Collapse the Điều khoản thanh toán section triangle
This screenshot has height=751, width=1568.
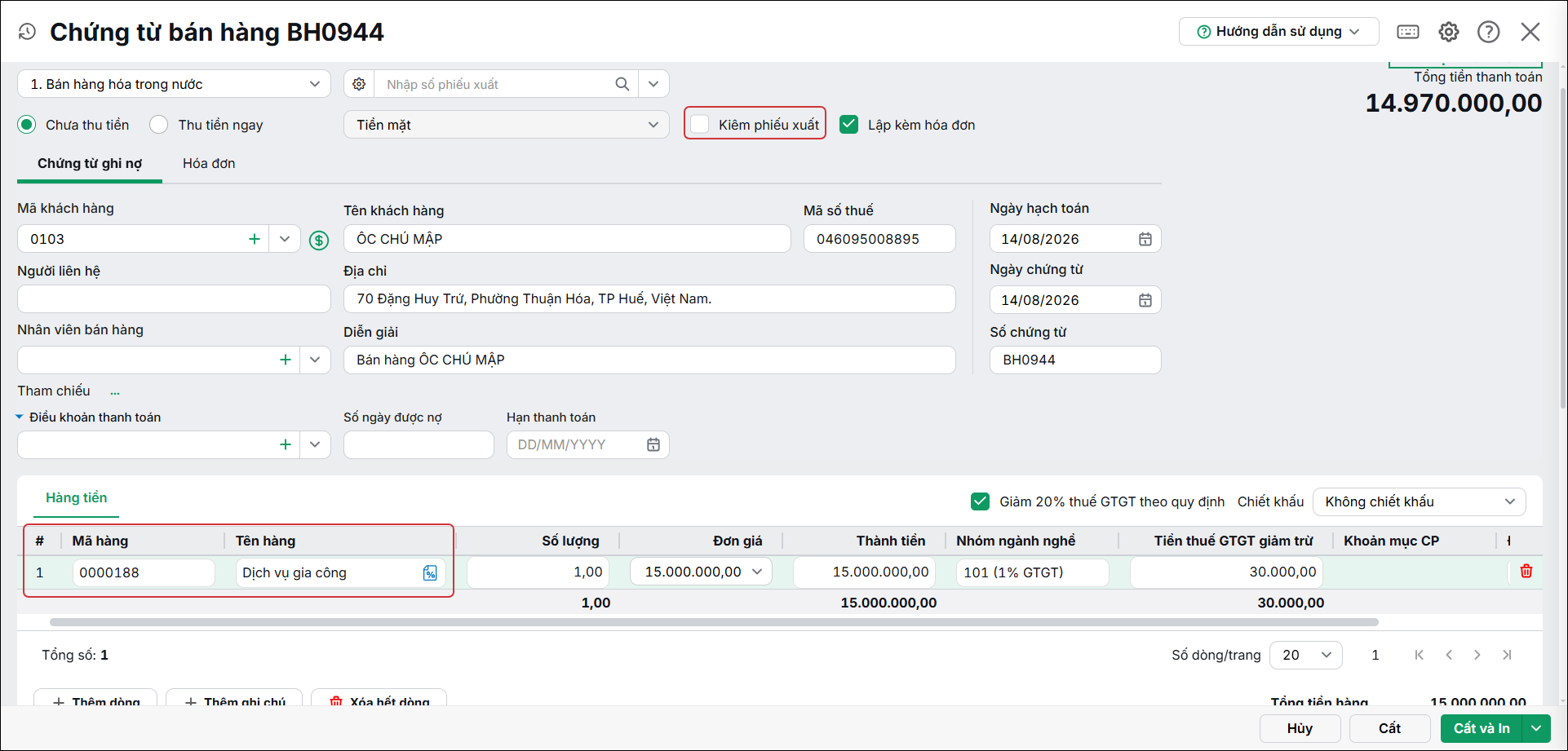coord(20,417)
